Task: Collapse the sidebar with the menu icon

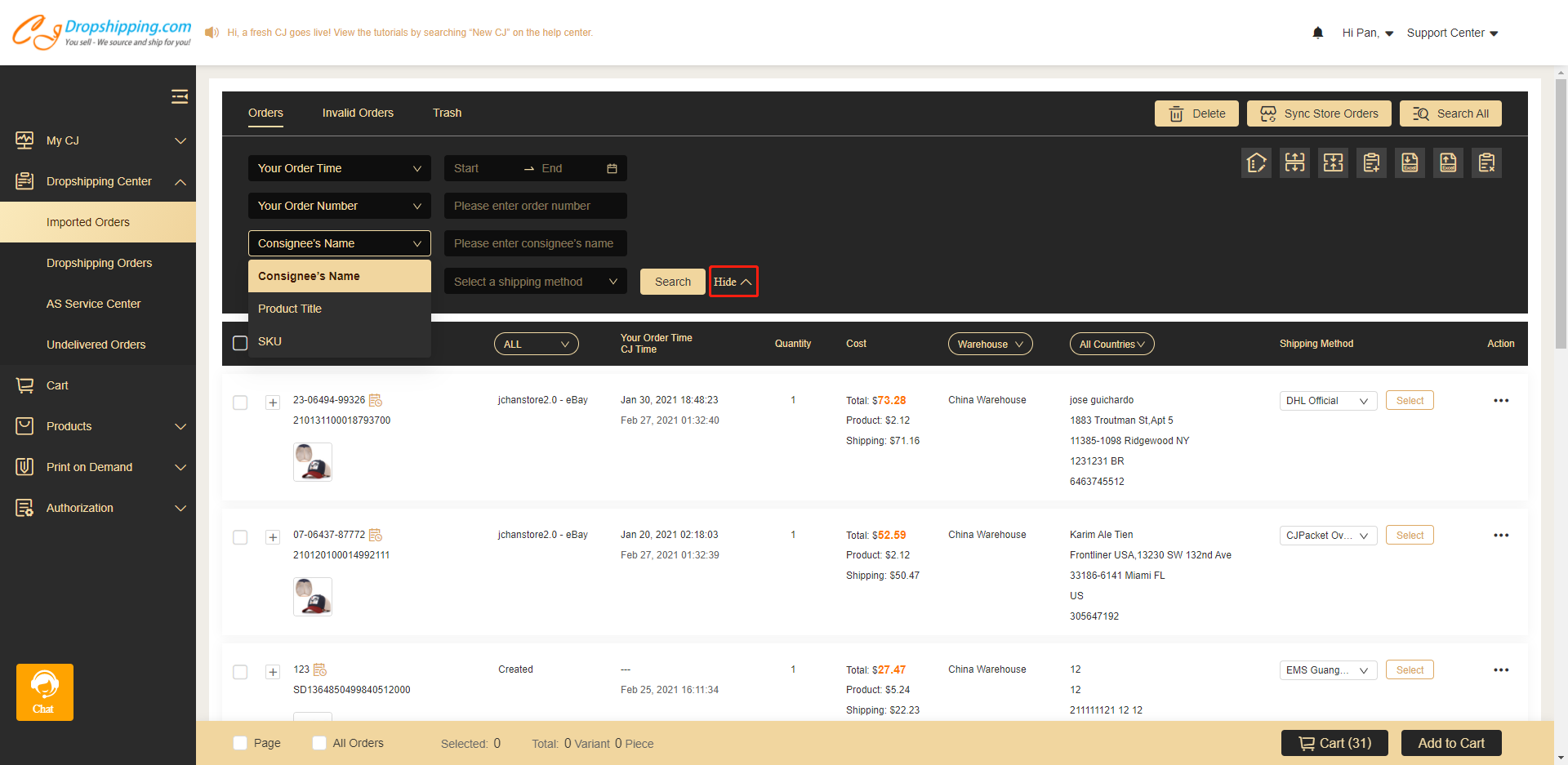Action: click(x=180, y=97)
